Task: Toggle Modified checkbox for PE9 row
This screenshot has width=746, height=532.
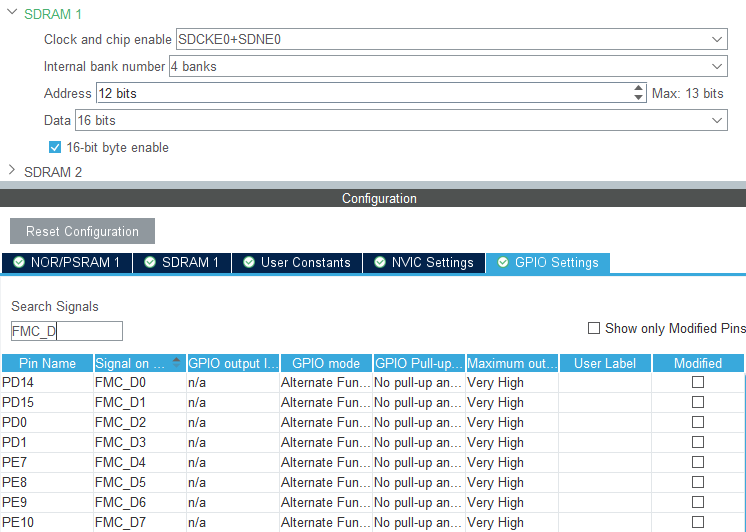Action: 698,502
